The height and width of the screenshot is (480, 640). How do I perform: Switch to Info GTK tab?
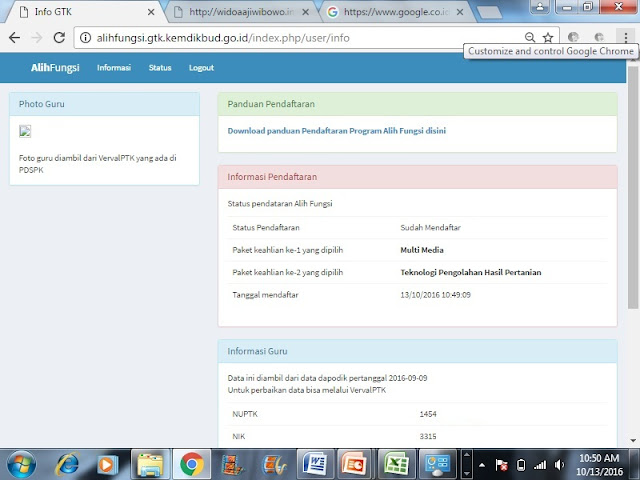pos(82,12)
